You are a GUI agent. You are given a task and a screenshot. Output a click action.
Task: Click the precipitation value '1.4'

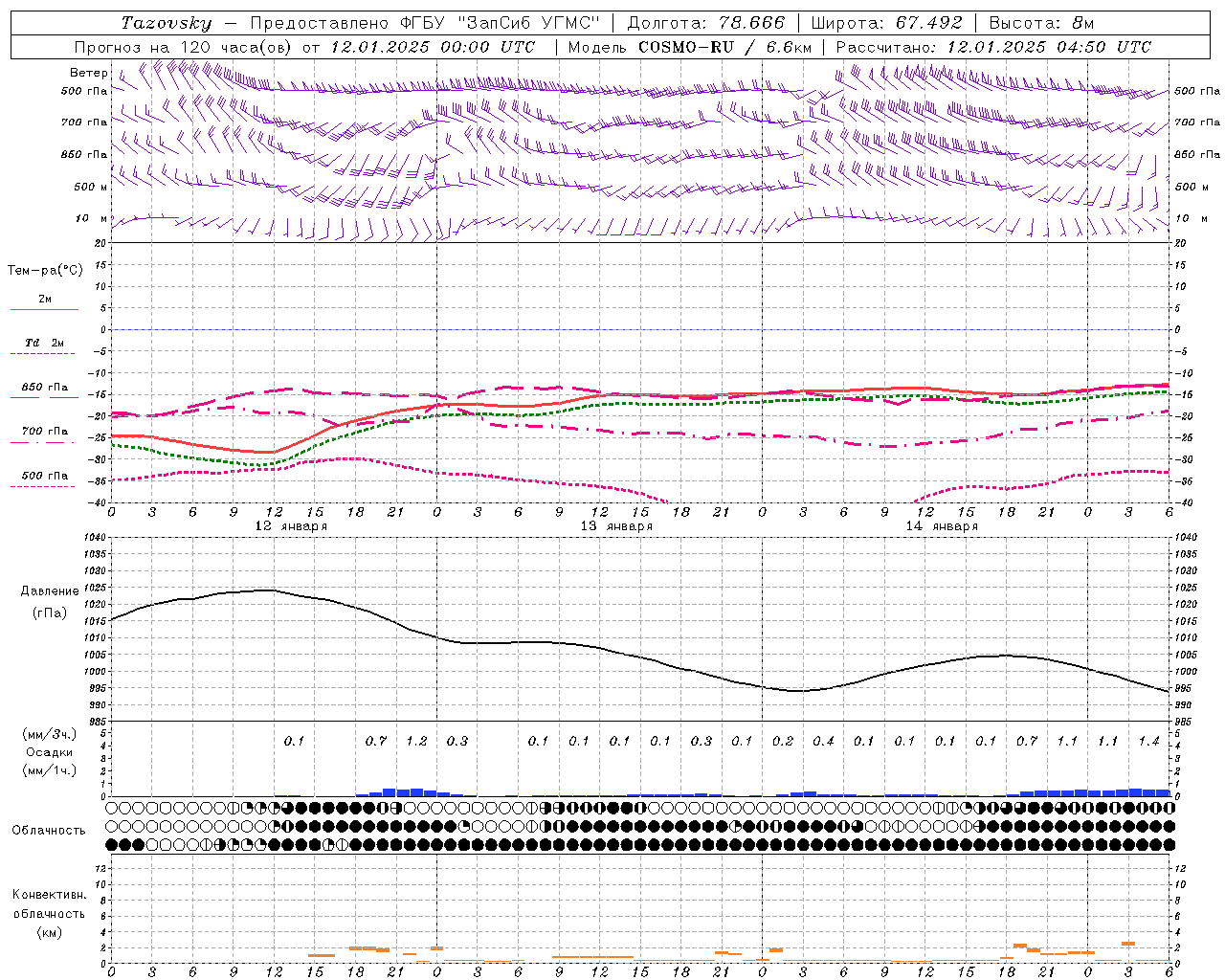pyautogui.click(x=1149, y=742)
